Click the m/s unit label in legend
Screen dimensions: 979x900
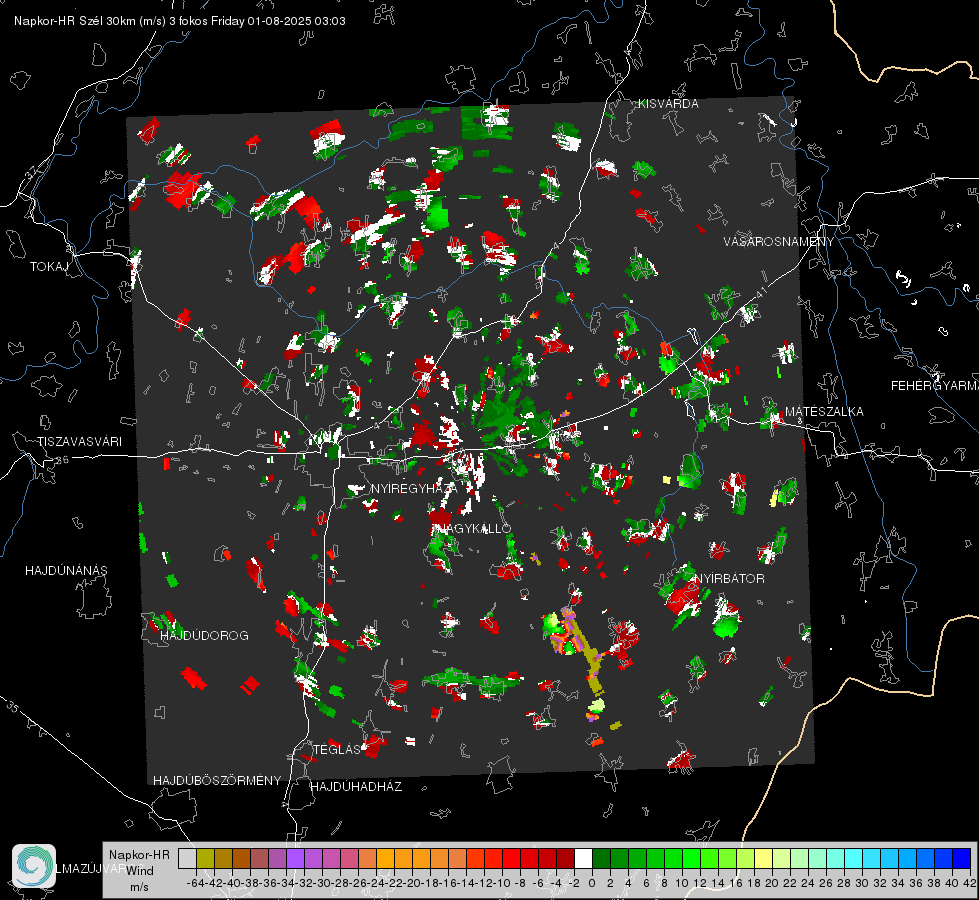pyautogui.click(x=139, y=887)
